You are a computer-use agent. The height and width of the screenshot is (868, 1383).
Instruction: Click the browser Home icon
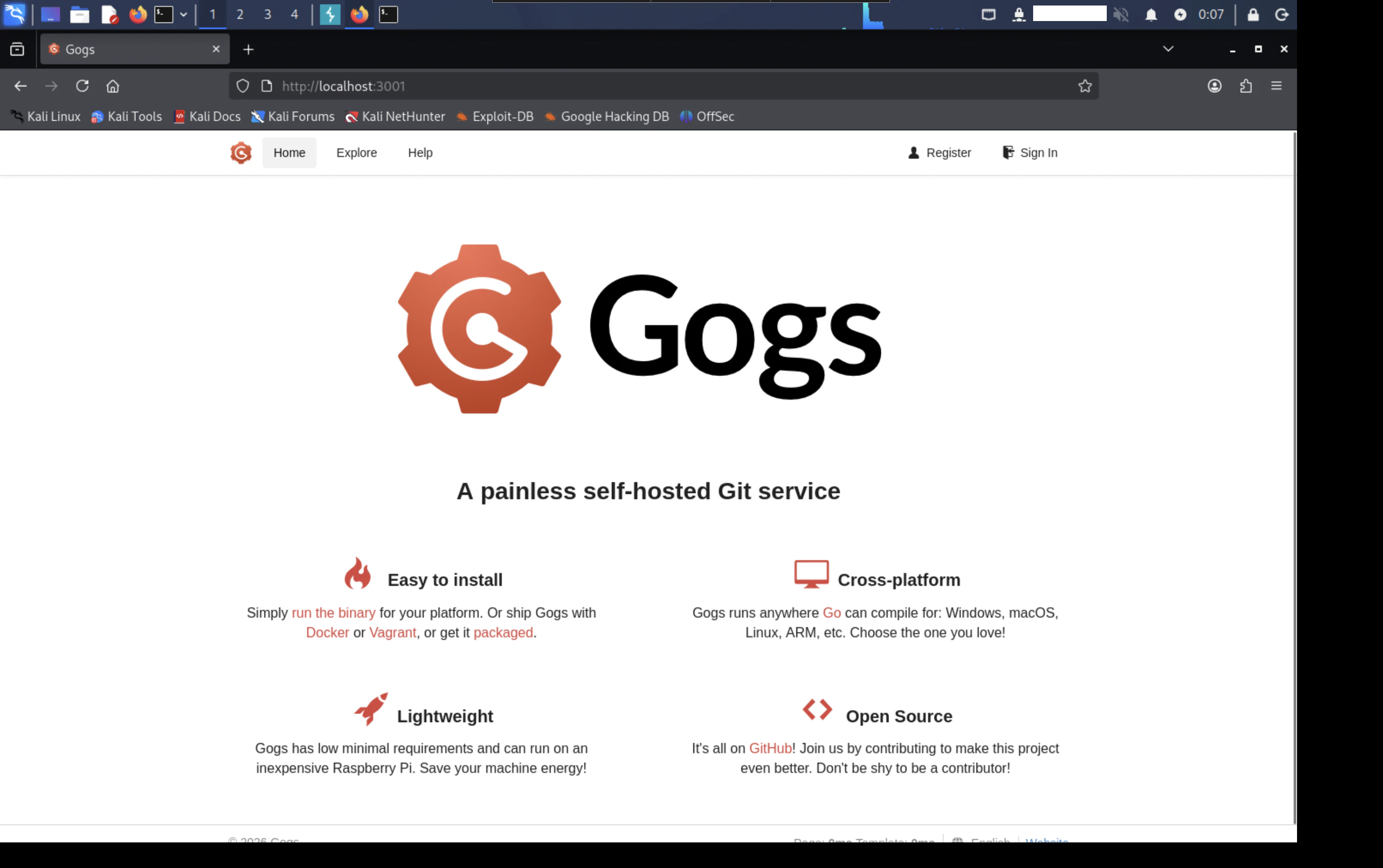pos(113,86)
